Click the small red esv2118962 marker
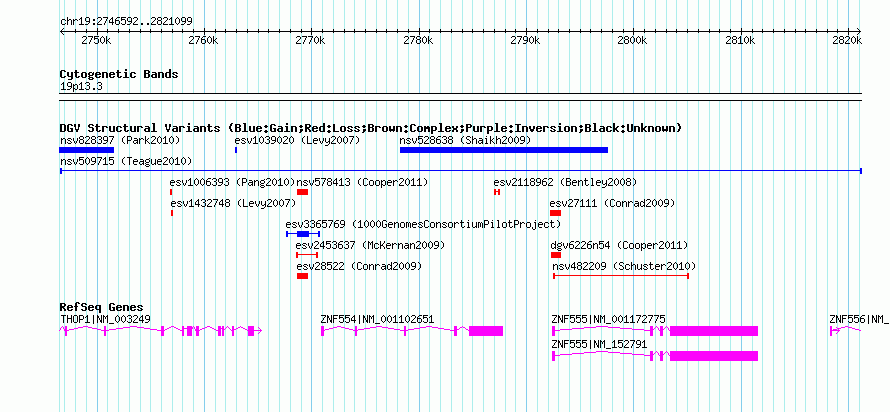The height and width of the screenshot is (412, 890). click(497, 192)
